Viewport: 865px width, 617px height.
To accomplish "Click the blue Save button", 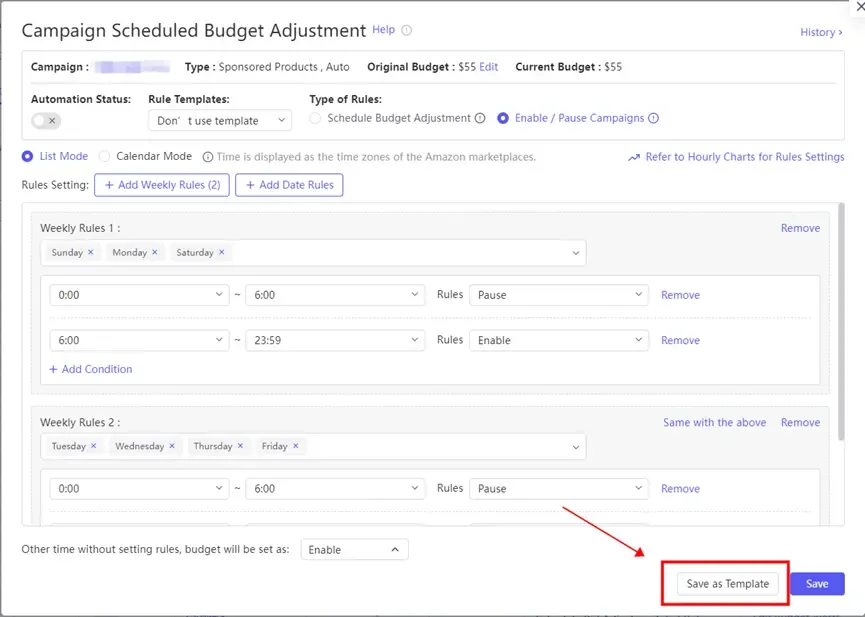I will pyautogui.click(x=817, y=584).
